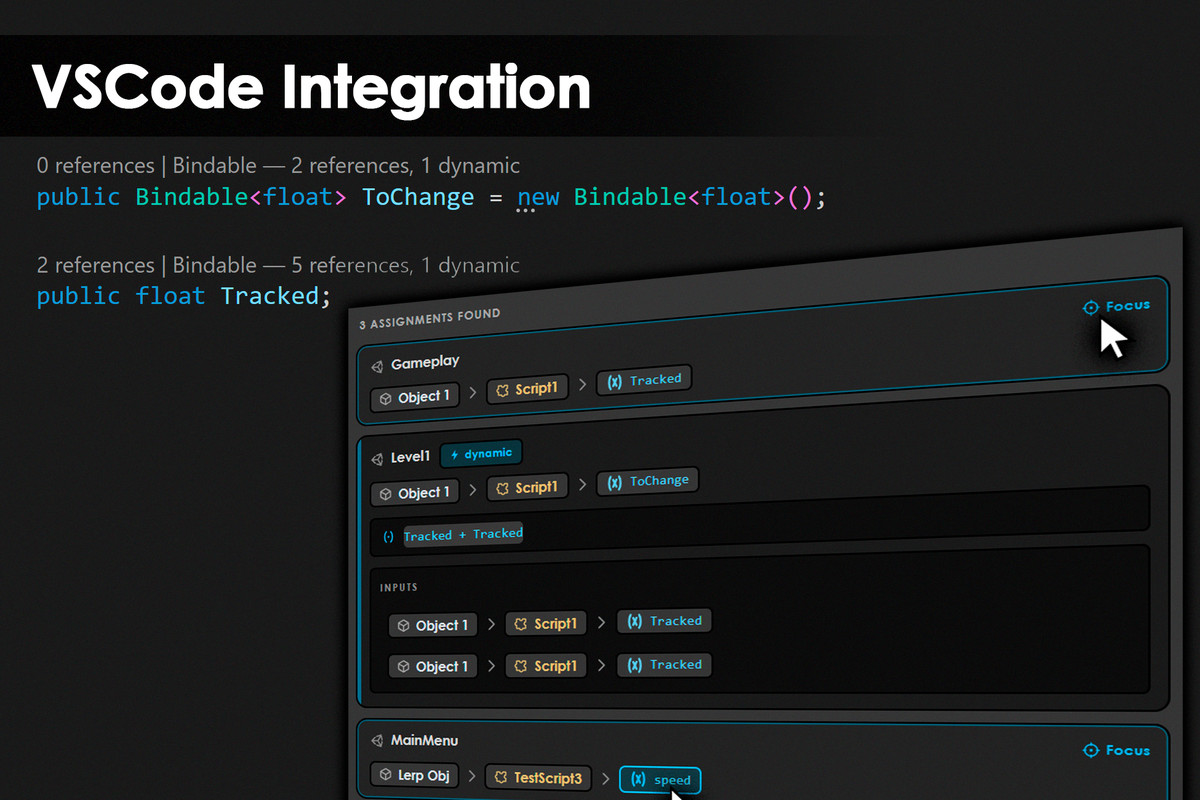This screenshot has height=800, width=1200.
Task: Click Object 1 in the lower INPUTS row
Action: click(433, 666)
